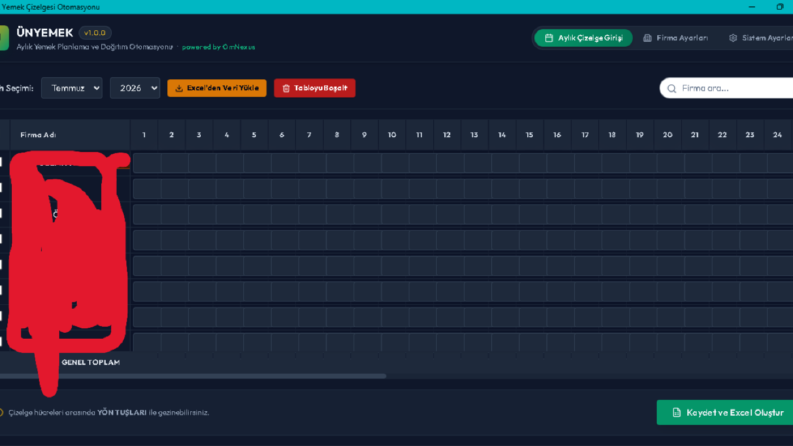Open the 2026 year dropdown

[x=135, y=88]
